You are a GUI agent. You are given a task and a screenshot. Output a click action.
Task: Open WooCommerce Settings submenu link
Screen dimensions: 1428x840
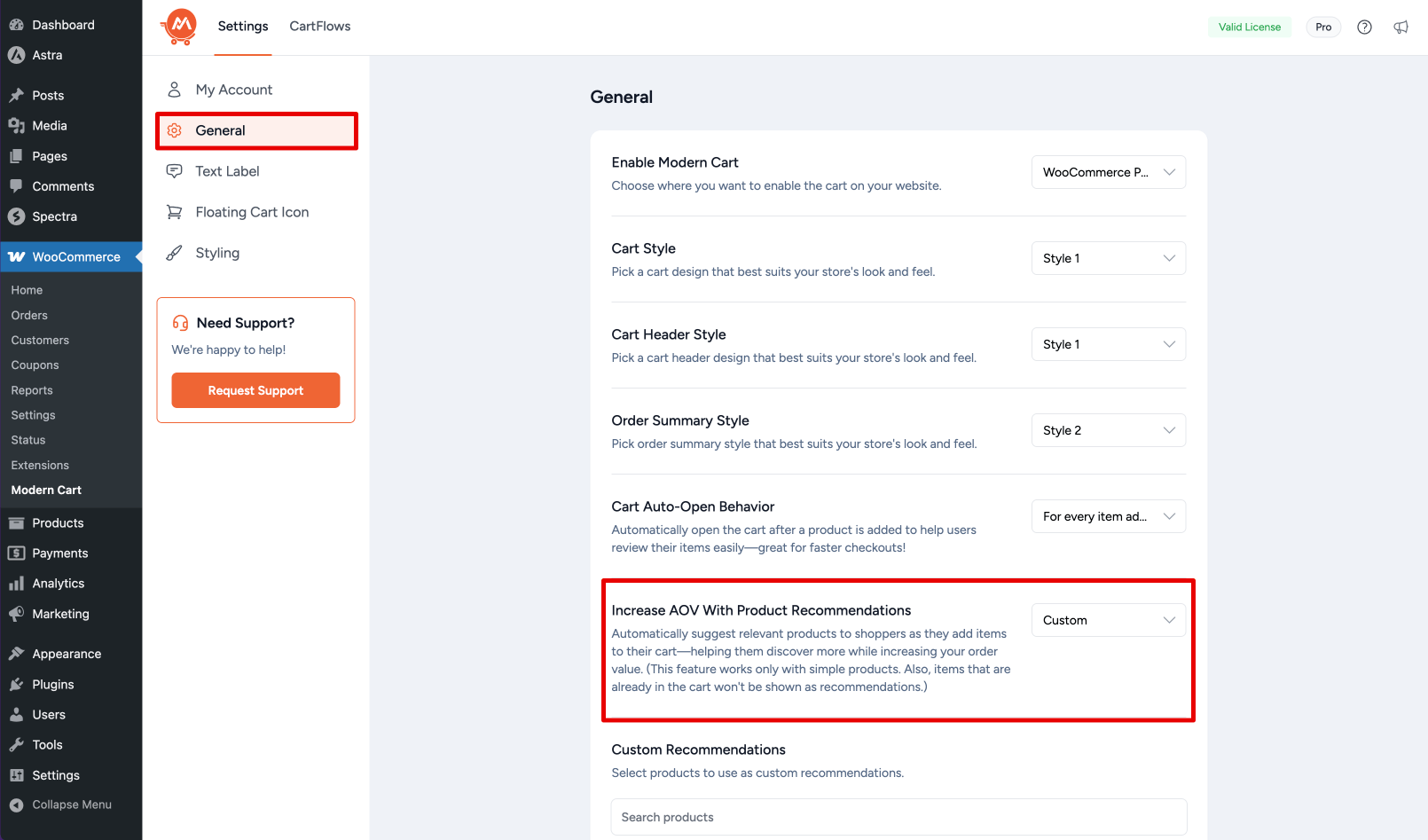(x=33, y=415)
